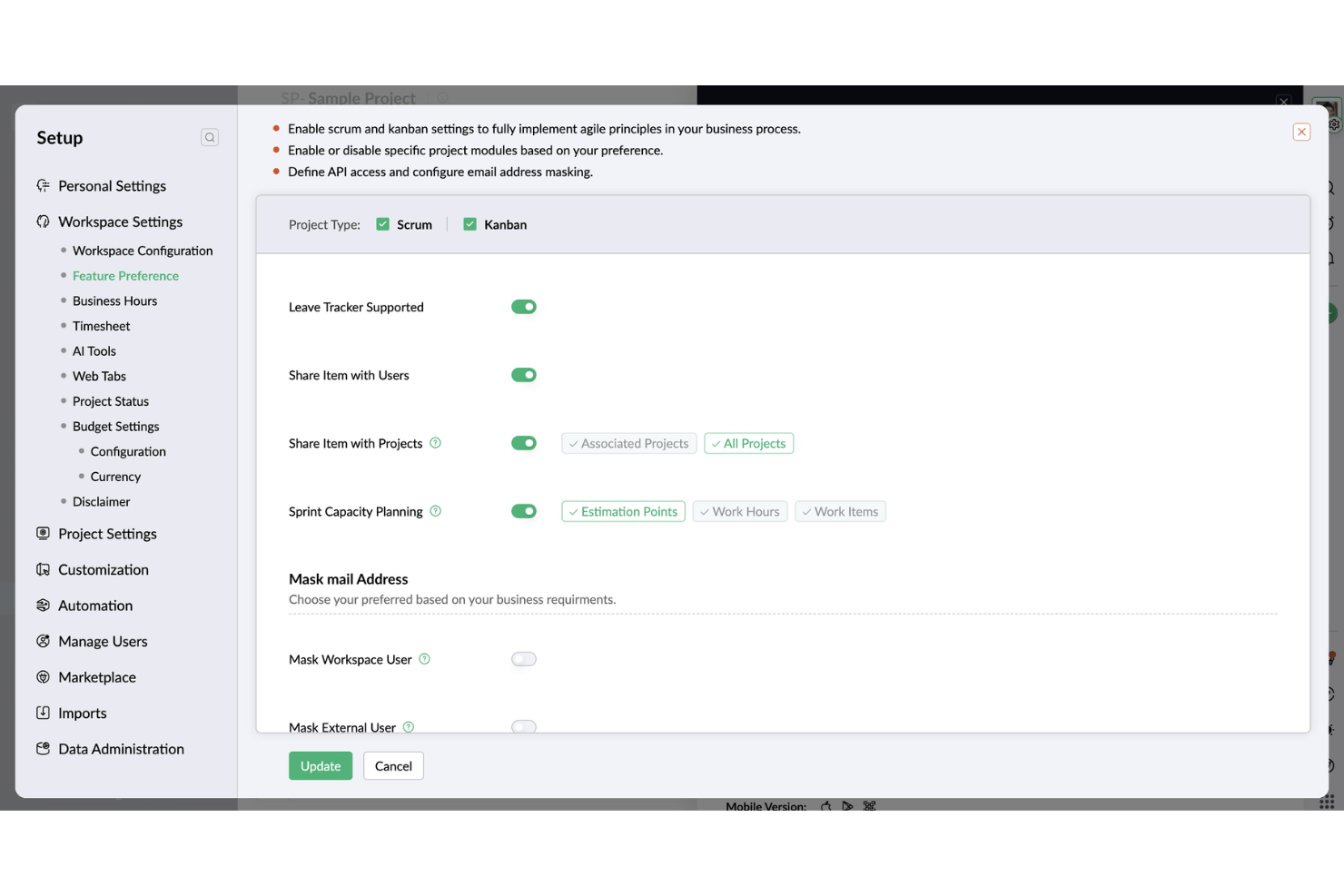The width and height of the screenshot is (1344, 896).
Task: Click the Imports icon
Action: [x=43, y=713]
